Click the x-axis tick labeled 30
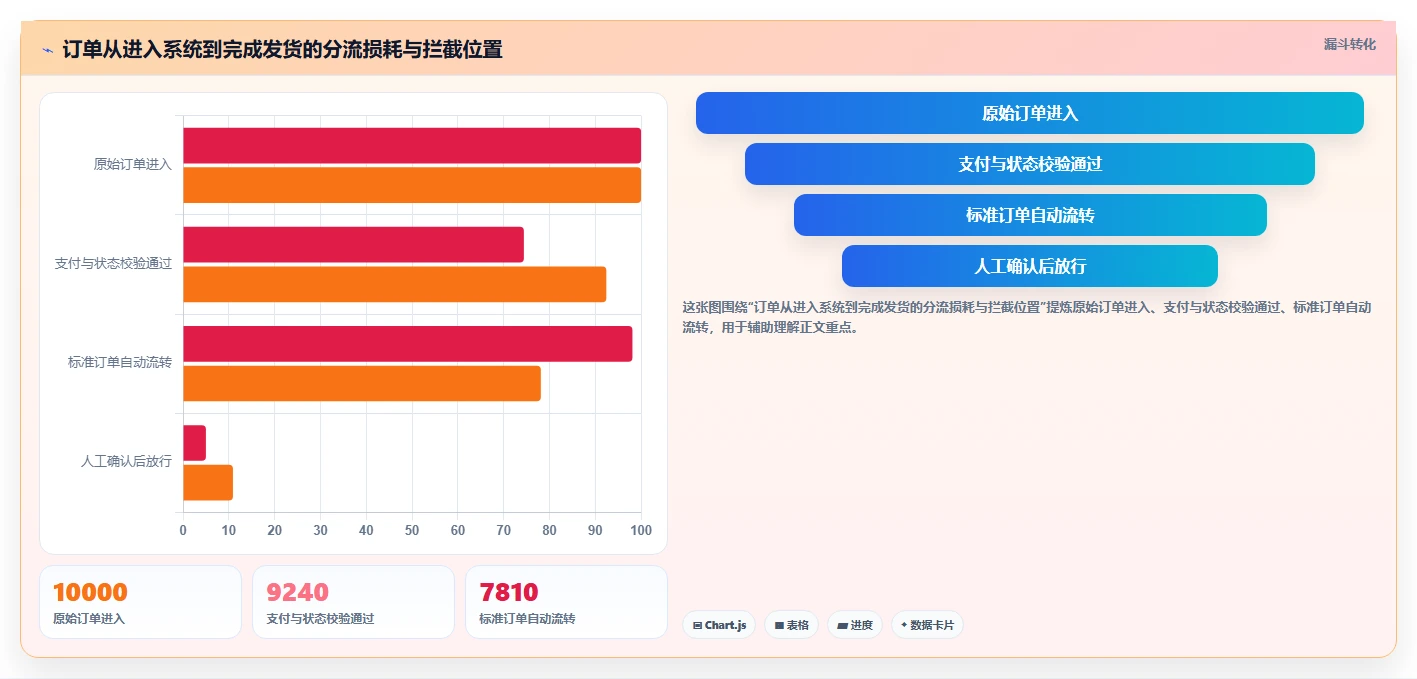The width and height of the screenshot is (1417, 679). pyautogui.click(x=320, y=531)
